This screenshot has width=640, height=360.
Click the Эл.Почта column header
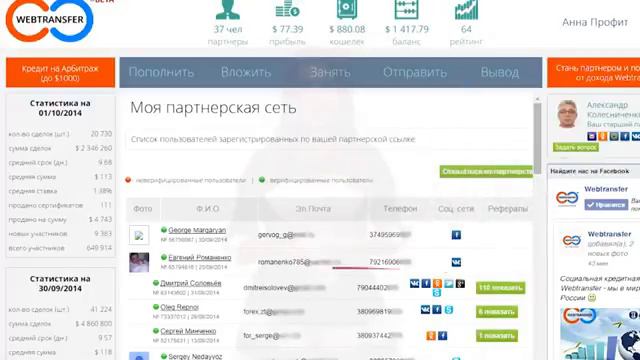pyautogui.click(x=313, y=209)
